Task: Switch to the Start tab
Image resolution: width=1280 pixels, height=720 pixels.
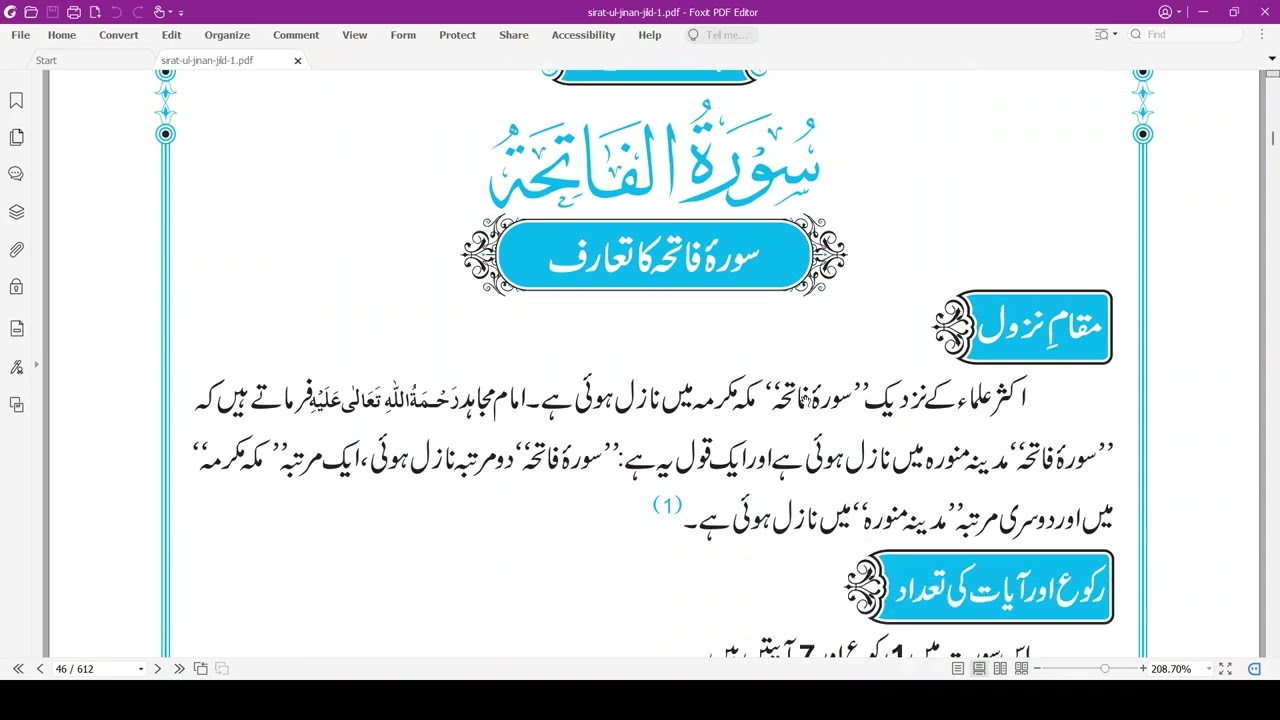Action: (x=46, y=60)
